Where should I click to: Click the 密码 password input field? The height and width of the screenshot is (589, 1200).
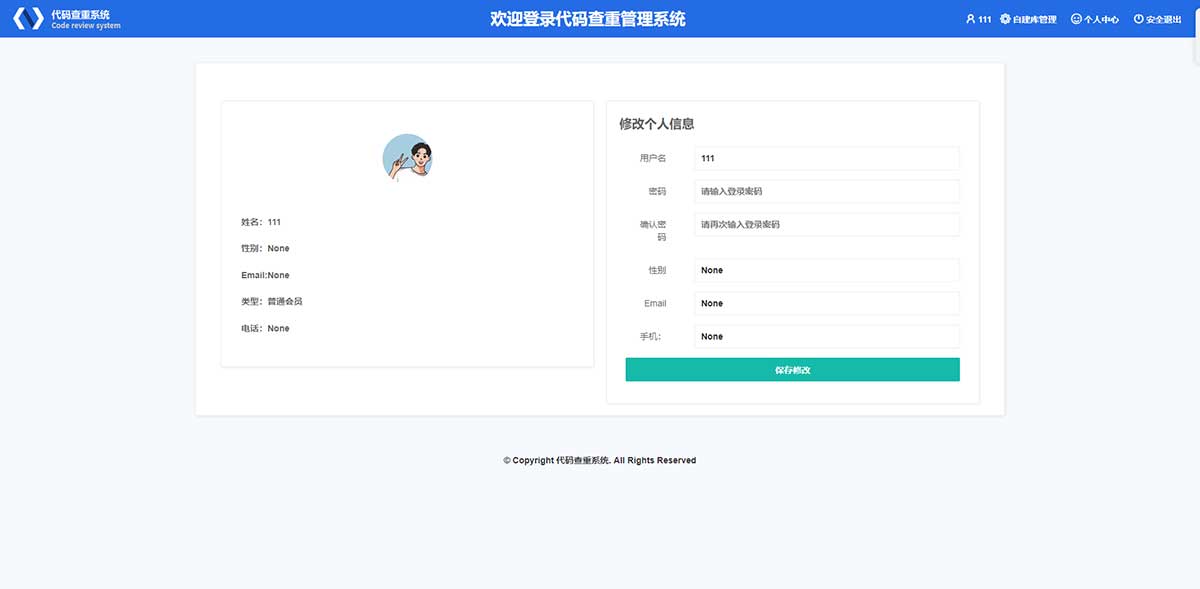[x=826, y=191]
